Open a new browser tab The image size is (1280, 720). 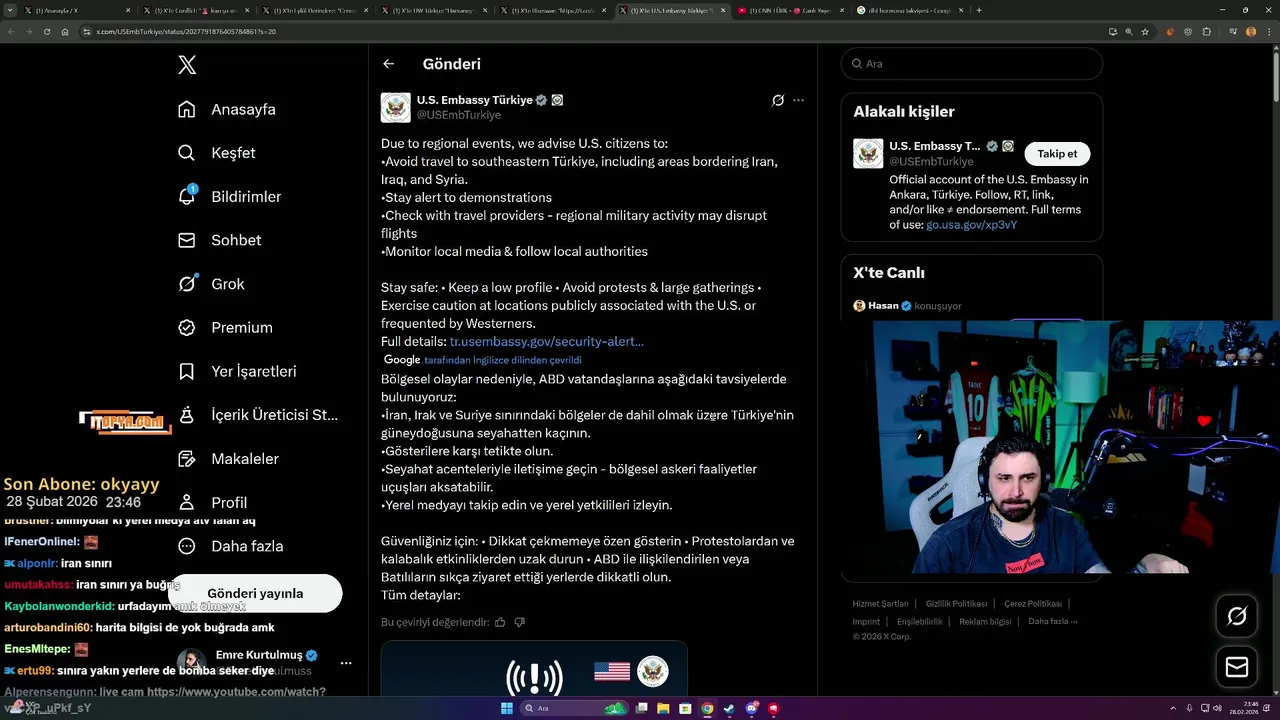tap(979, 10)
